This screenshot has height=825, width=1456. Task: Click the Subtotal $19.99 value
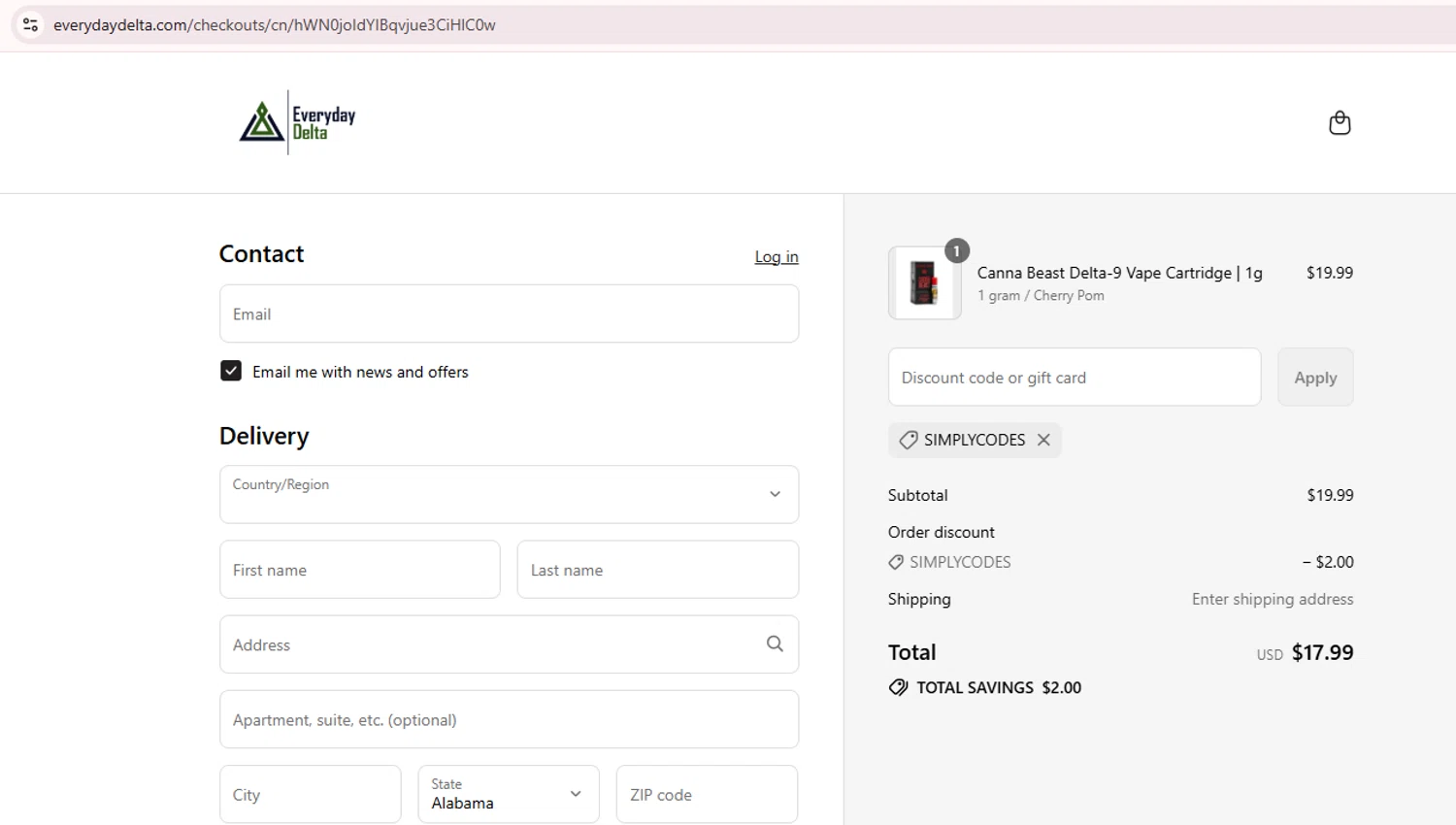pyautogui.click(x=1330, y=495)
